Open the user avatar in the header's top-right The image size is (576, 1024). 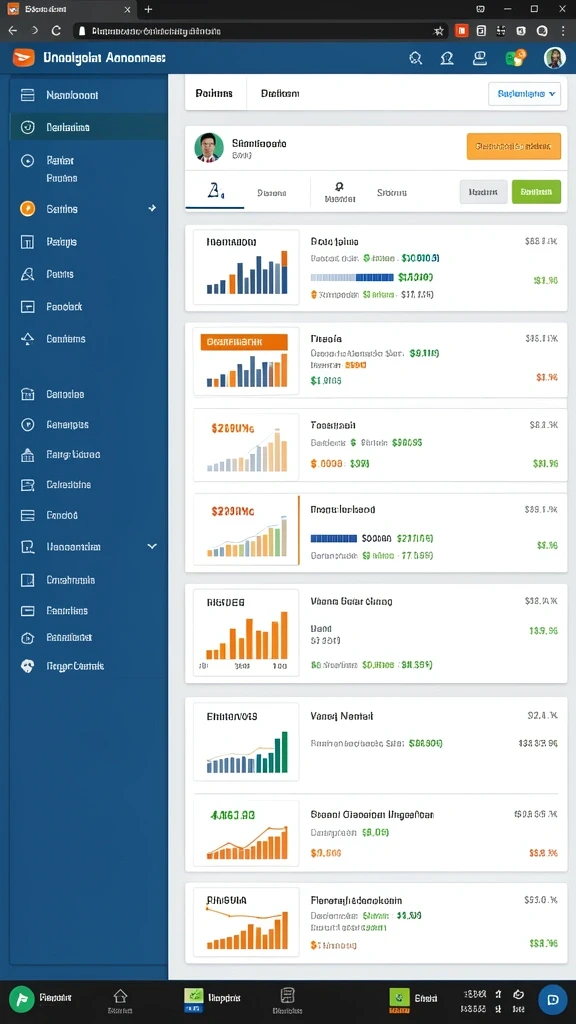pyautogui.click(x=554, y=58)
